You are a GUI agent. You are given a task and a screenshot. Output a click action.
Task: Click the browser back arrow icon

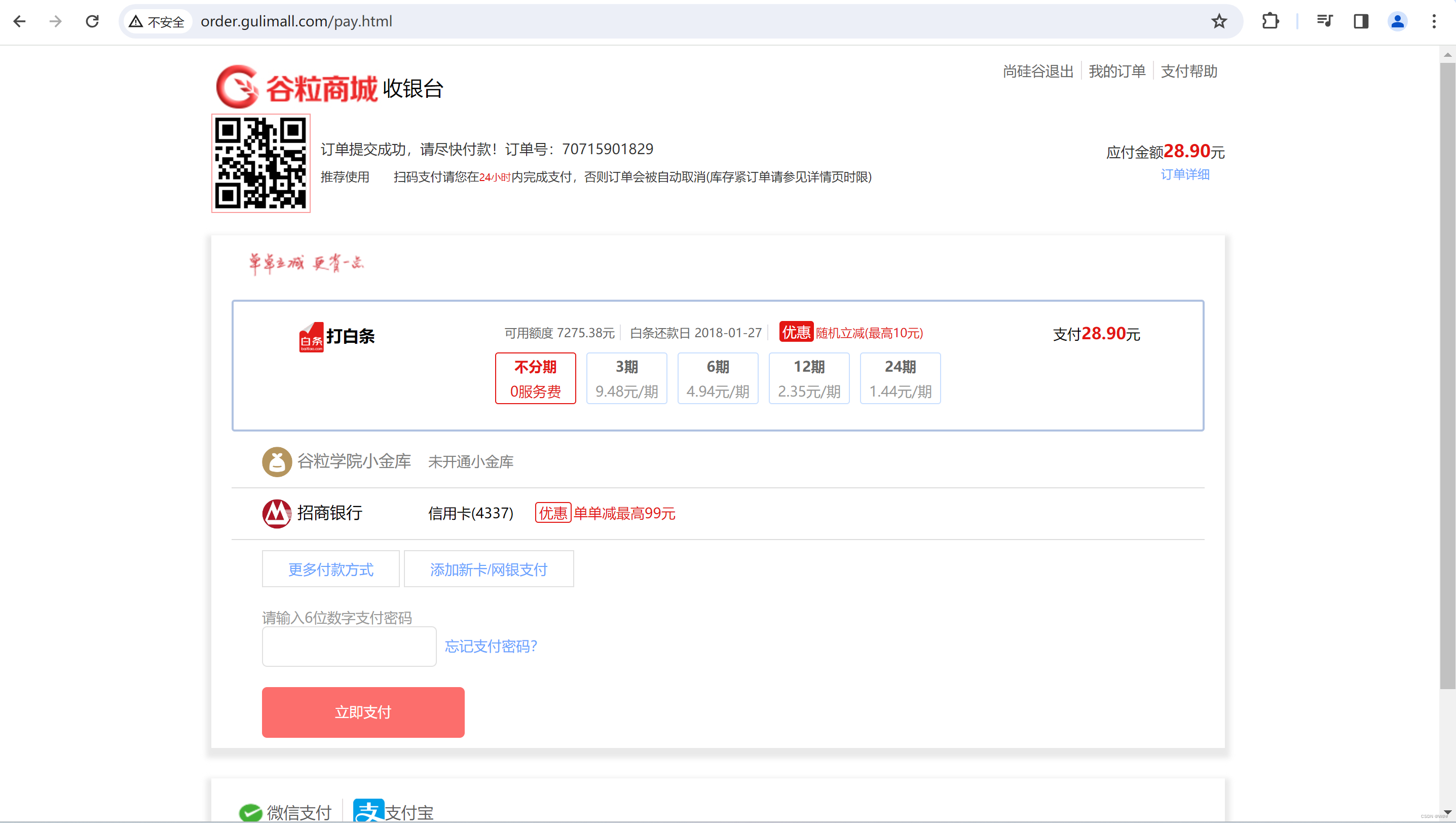[20, 21]
